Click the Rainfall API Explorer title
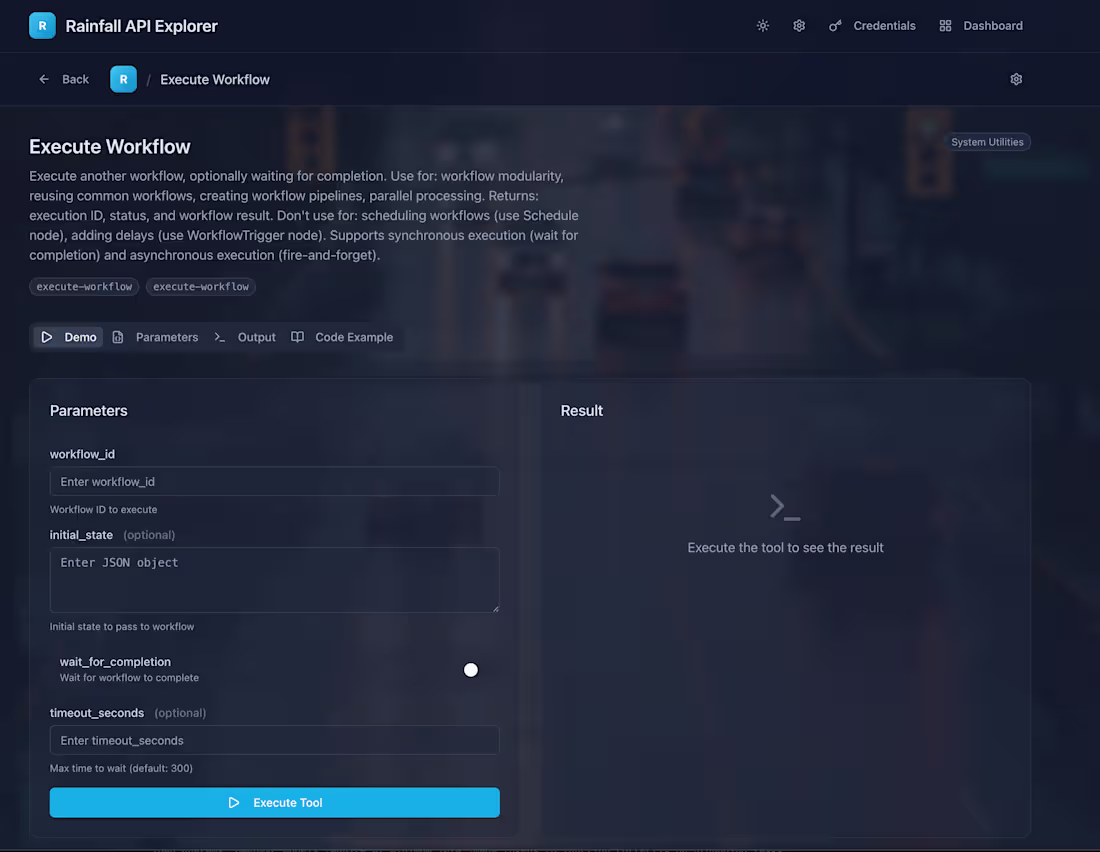 pos(141,26)
